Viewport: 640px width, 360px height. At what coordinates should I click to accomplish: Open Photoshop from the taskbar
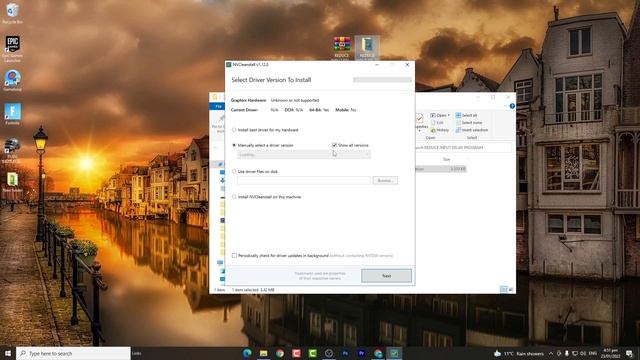click(x=345, y=353)
